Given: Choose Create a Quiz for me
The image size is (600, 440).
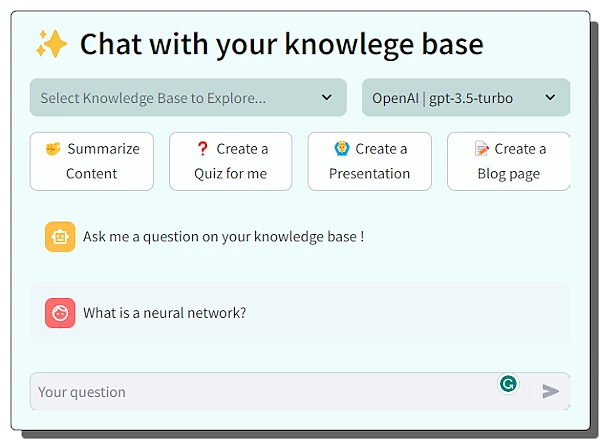Looking at the screenshot, I should click(x=231, y=161).
